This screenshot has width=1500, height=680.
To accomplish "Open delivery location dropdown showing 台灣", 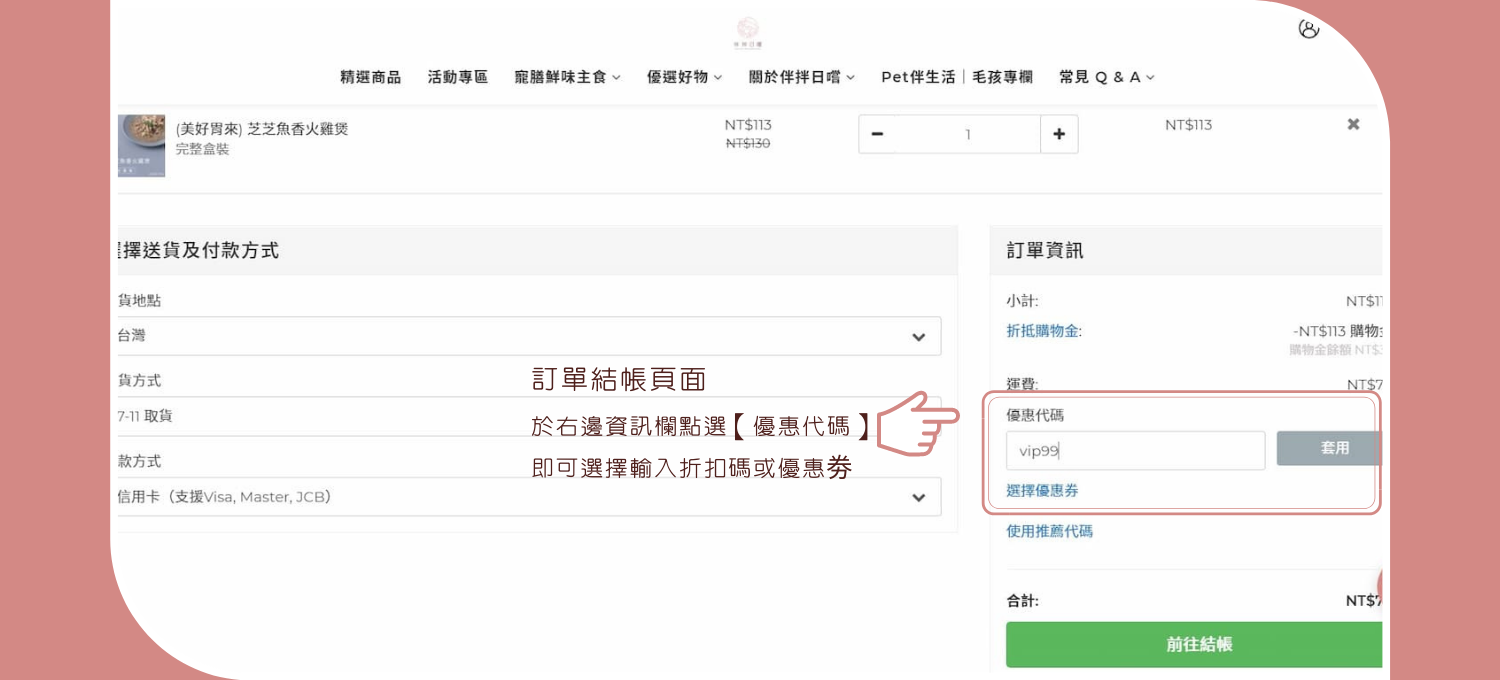I will pos(529,337).
